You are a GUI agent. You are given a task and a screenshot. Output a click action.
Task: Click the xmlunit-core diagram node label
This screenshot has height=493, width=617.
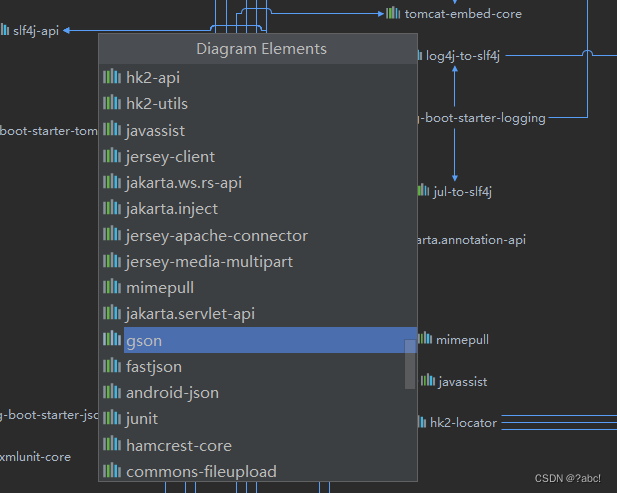click(35, 457)
